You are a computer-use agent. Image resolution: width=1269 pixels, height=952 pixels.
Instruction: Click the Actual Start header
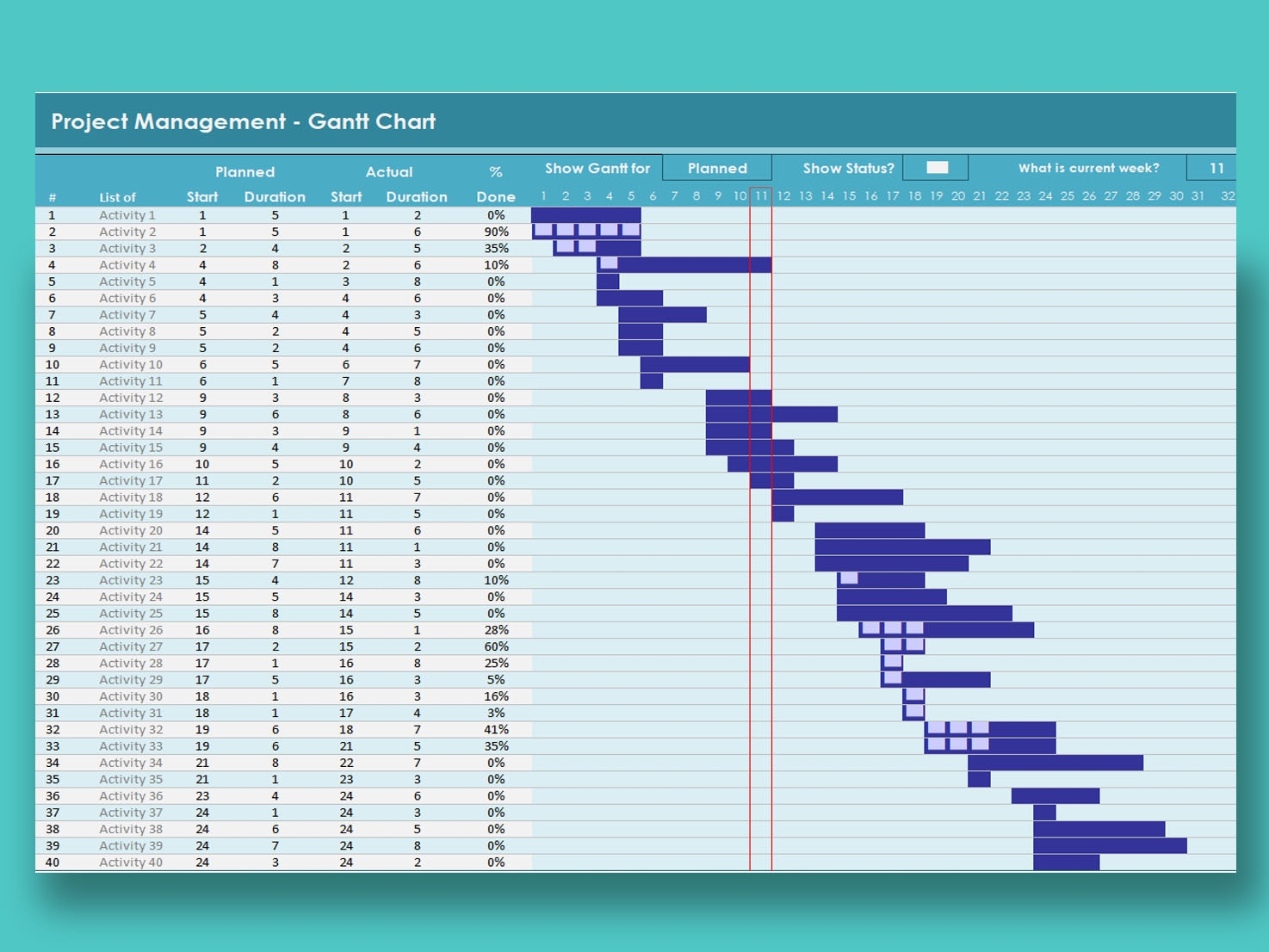click(x=346, y=196)
